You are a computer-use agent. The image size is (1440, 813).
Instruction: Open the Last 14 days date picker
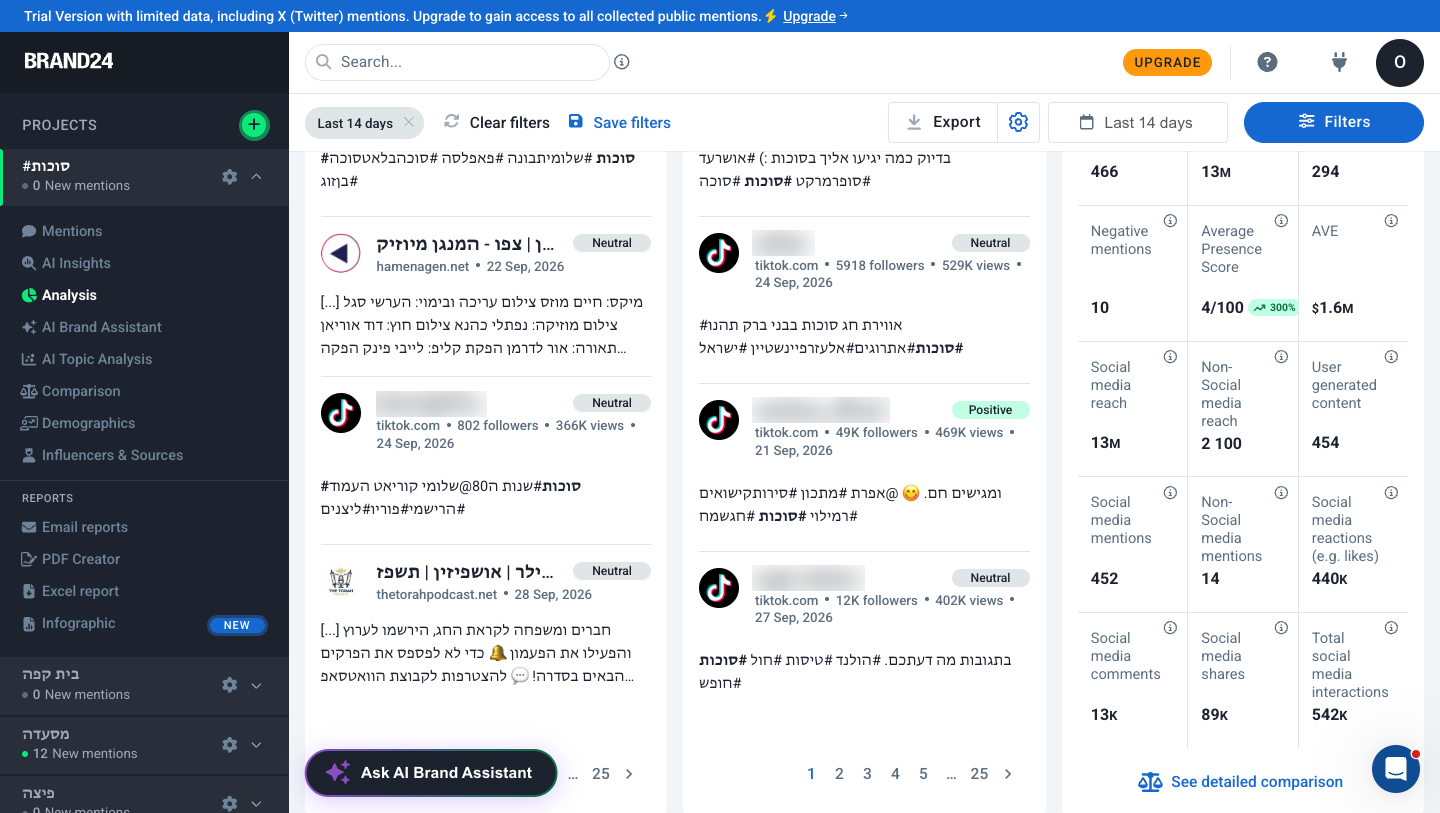tap(1137, 122)
